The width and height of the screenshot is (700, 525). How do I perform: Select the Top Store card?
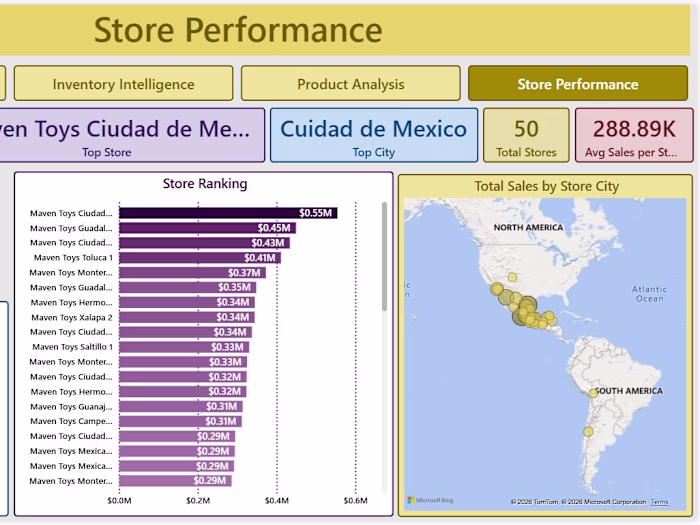[132, 135]
